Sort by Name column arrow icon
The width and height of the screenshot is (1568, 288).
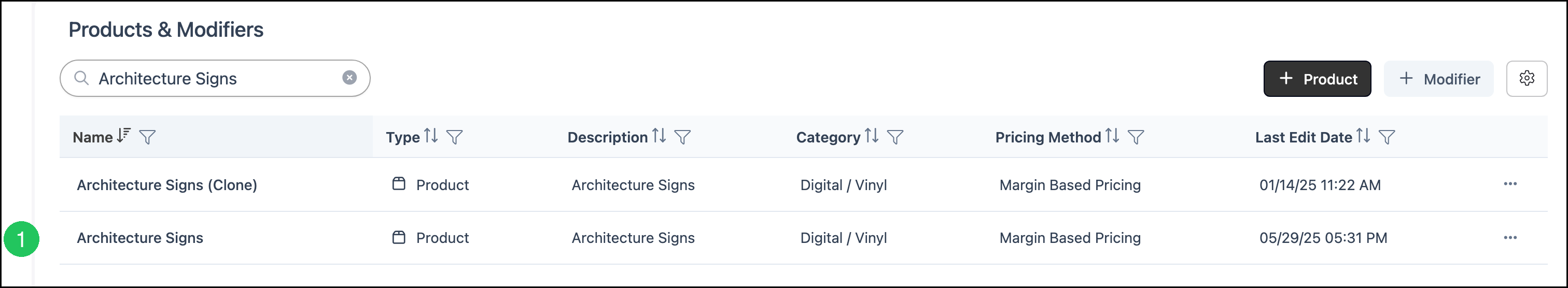(123, 136)
